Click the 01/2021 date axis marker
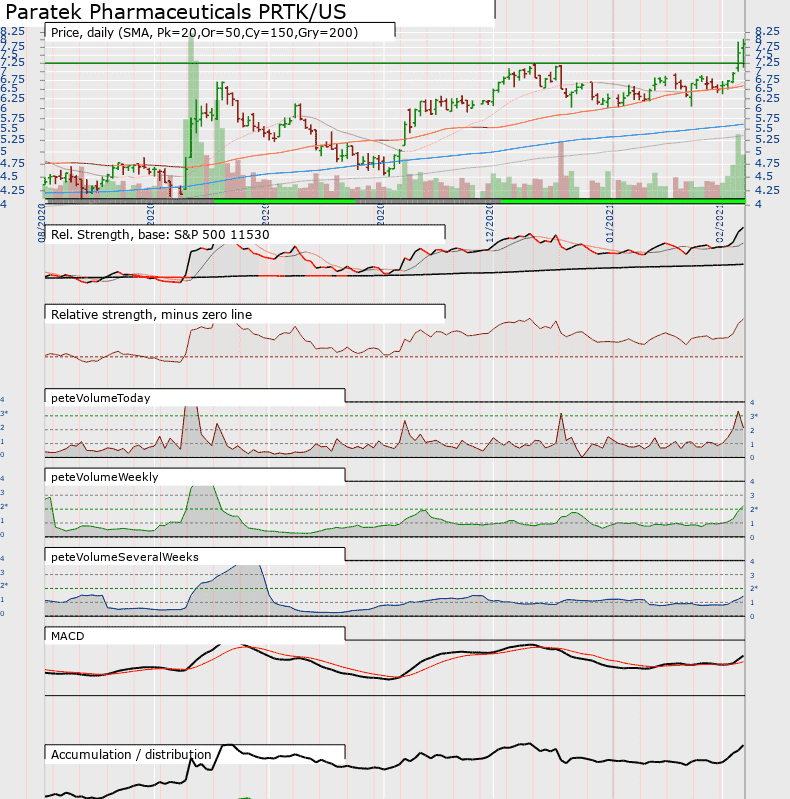The width and height of the screenshot is (790, 799). pos(610,224)
